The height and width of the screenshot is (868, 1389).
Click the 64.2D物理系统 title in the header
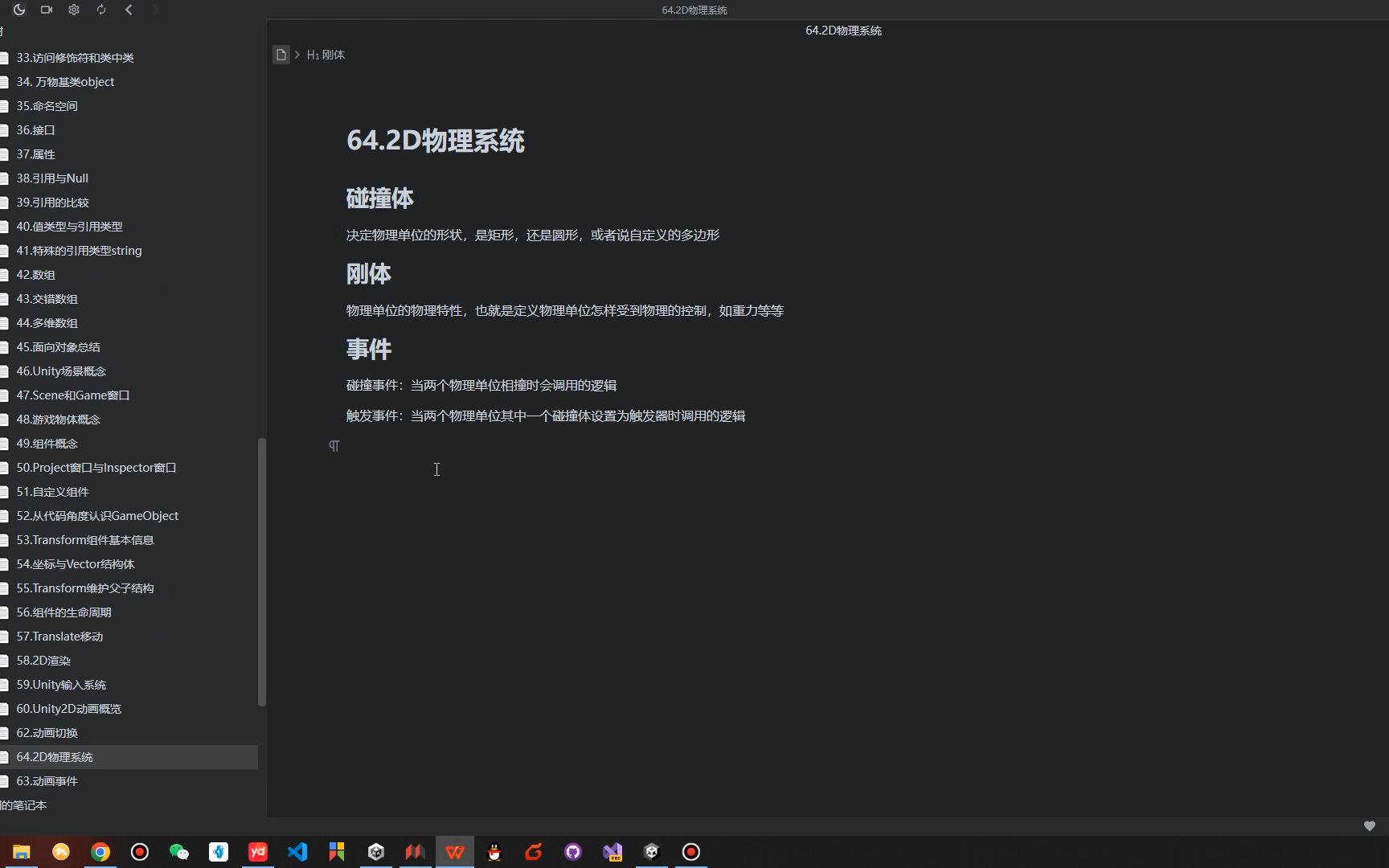(x=842, y=30)
